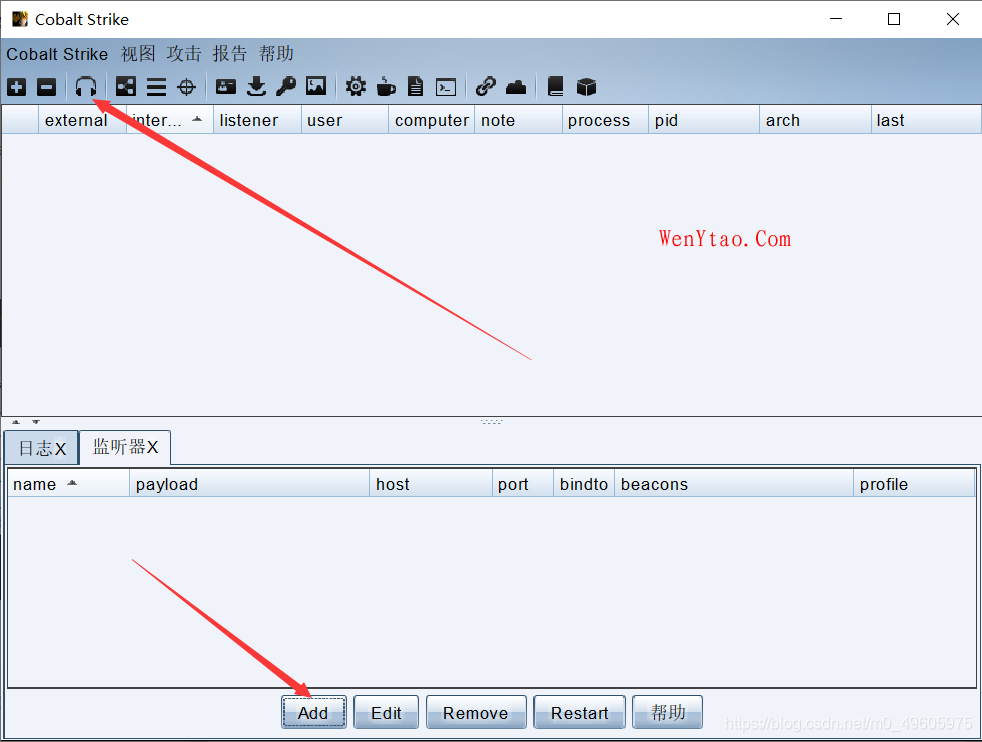982x742 pixels.
Task: Click the Remove button
Action: click(x=476, y=713)
